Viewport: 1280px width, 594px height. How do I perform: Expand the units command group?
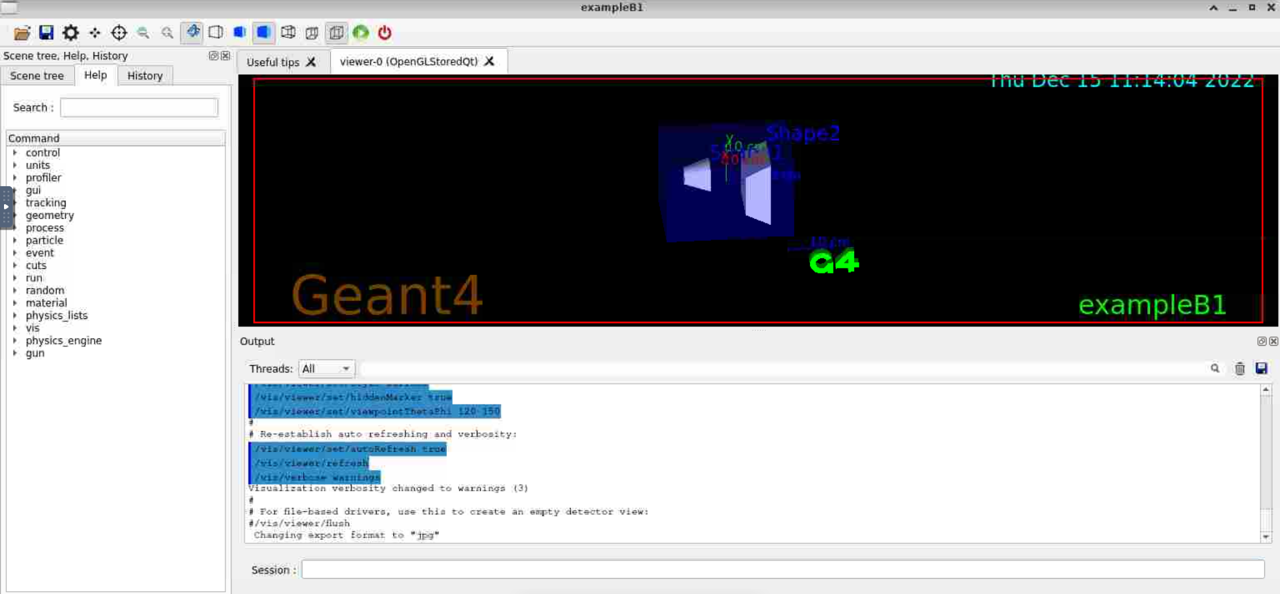point(15,166)
